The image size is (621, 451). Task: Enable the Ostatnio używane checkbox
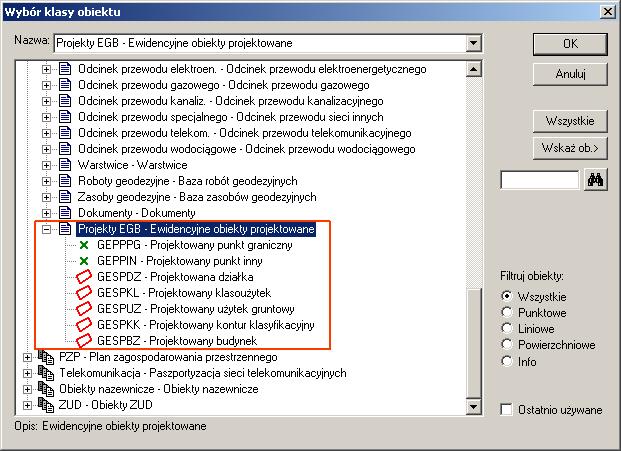click(x=506, y=409)
